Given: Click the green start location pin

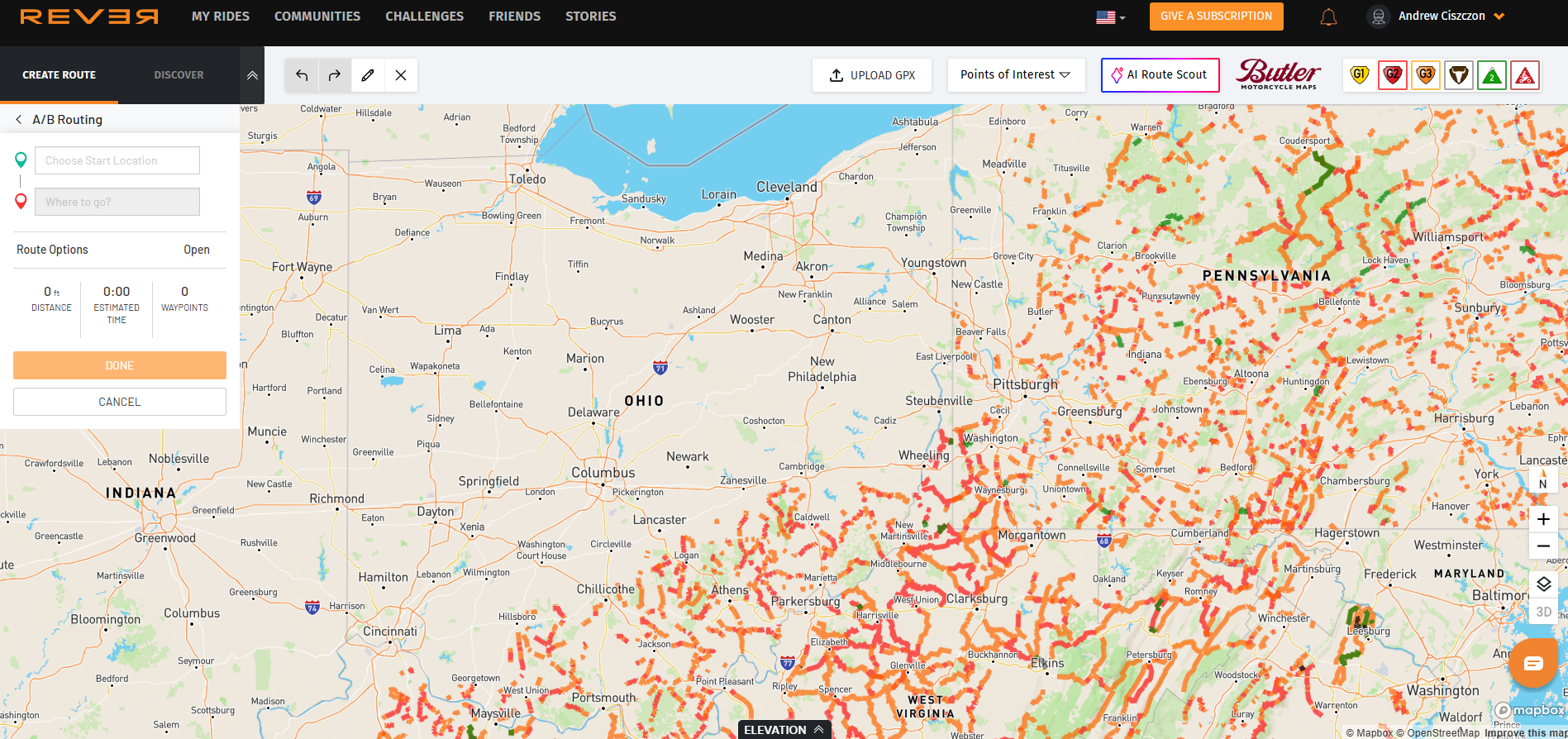Looking at the screenshot, I should coord(21,160).
